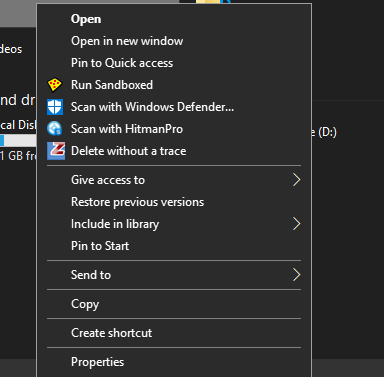Choose Pin to Start

tap(174, 246)
